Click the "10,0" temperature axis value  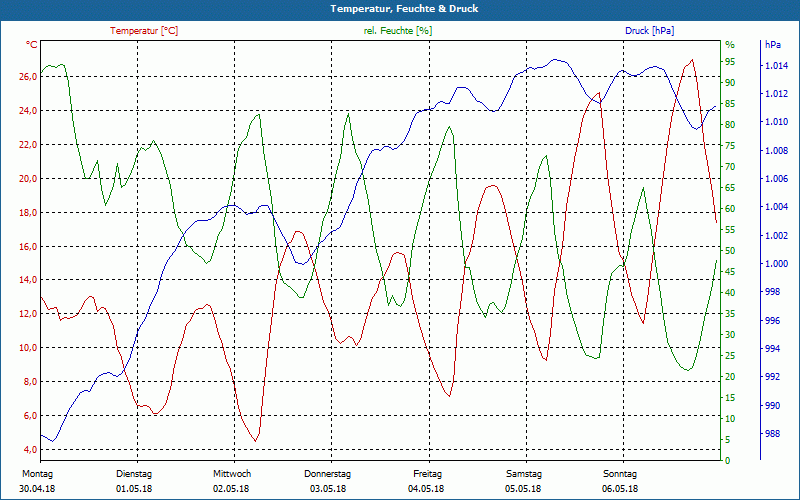coord(28,347)
